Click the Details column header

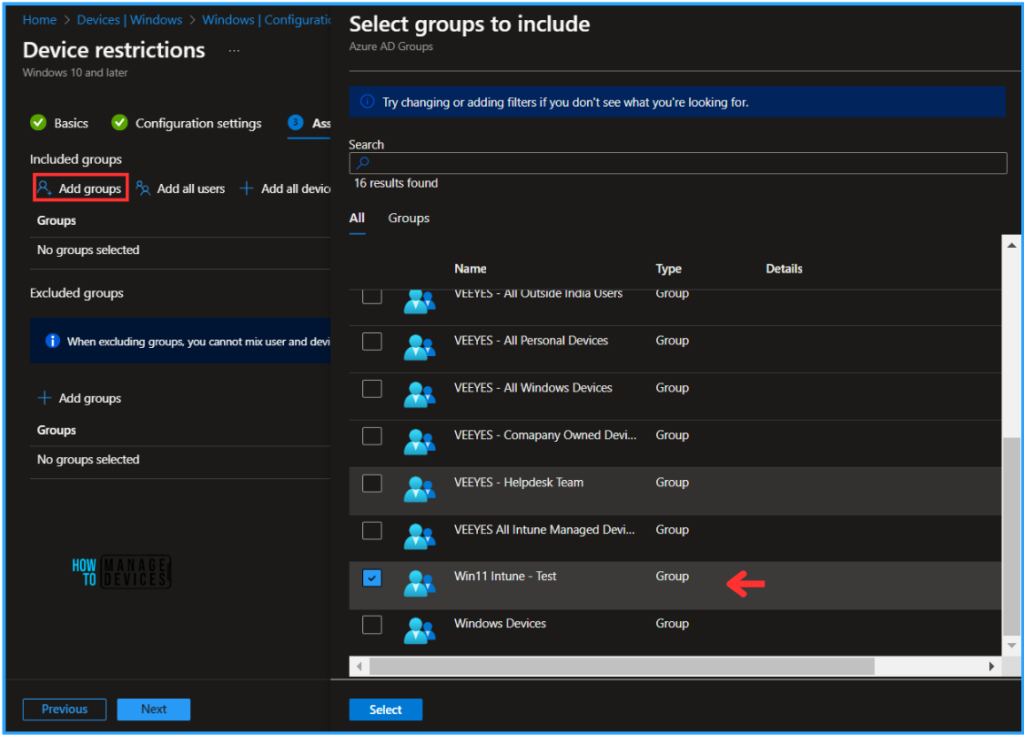pyautogui.click(x=784, y=269)
